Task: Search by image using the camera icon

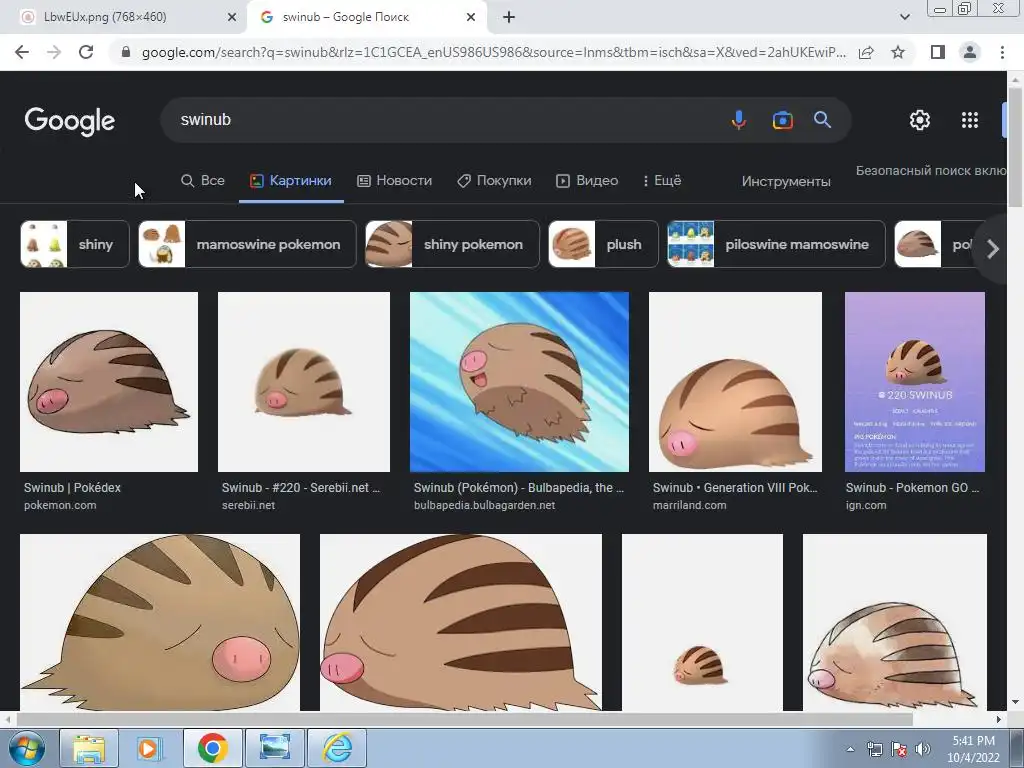Action: [x=782, y=120]
